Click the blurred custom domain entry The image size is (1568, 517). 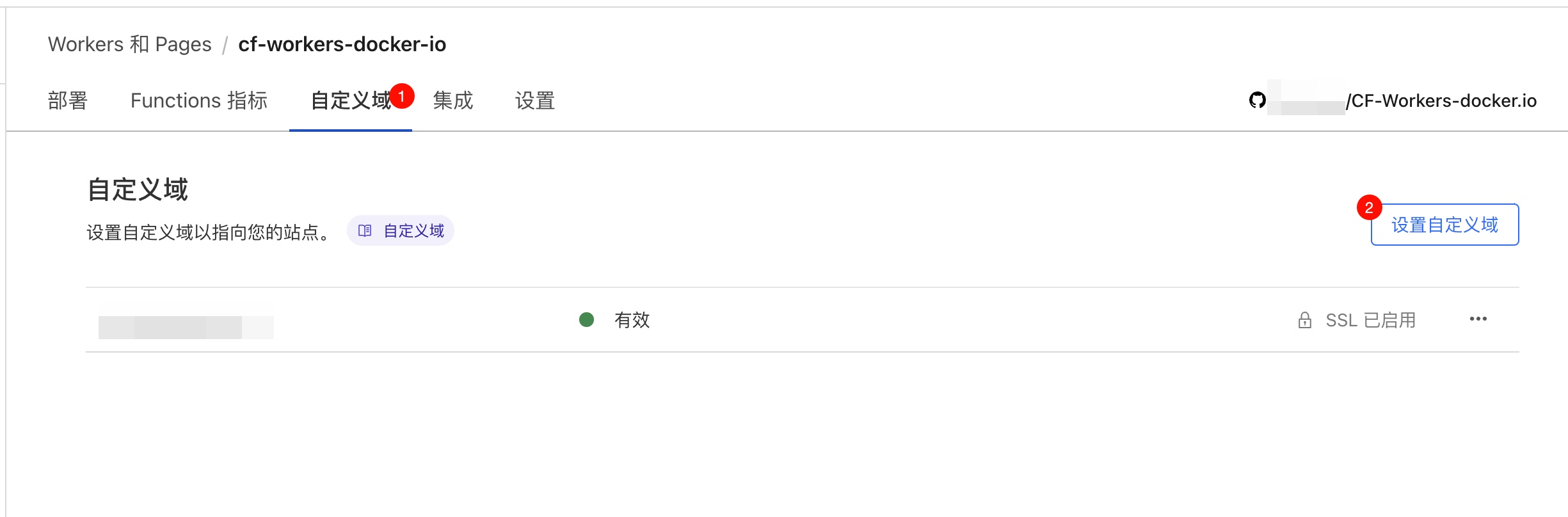186,321
